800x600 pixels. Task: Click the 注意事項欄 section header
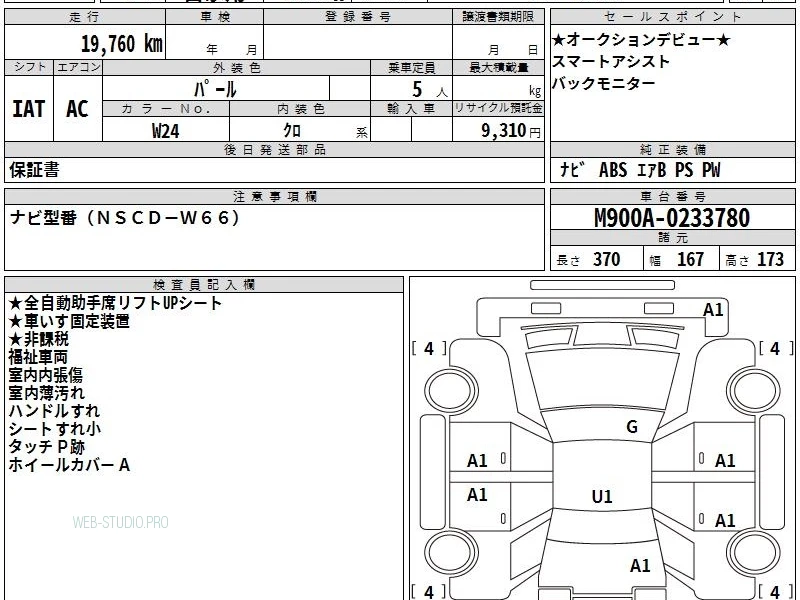coord(274,196)
